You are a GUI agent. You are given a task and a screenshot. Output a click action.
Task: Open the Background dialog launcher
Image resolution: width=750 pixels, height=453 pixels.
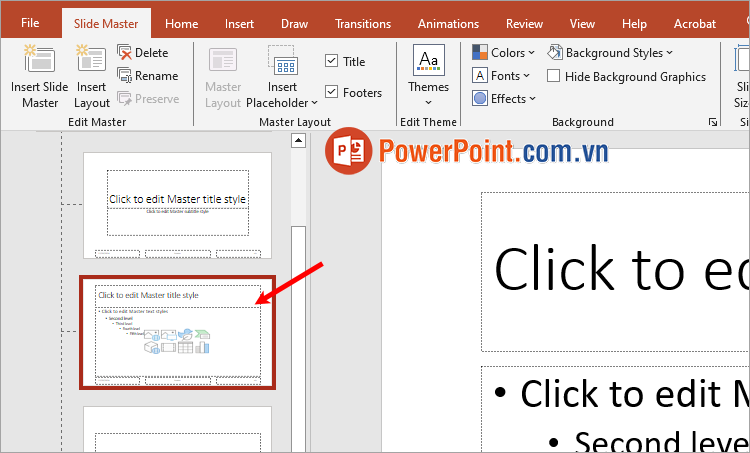[713, 122]
